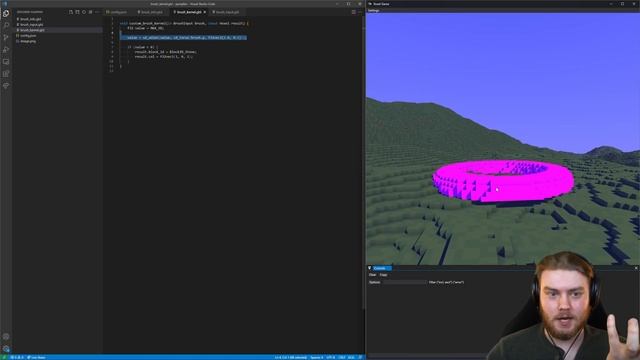Open editor More Actions ellipsis
This screenshot has height=360, width=640.
[x=360, y=12]
